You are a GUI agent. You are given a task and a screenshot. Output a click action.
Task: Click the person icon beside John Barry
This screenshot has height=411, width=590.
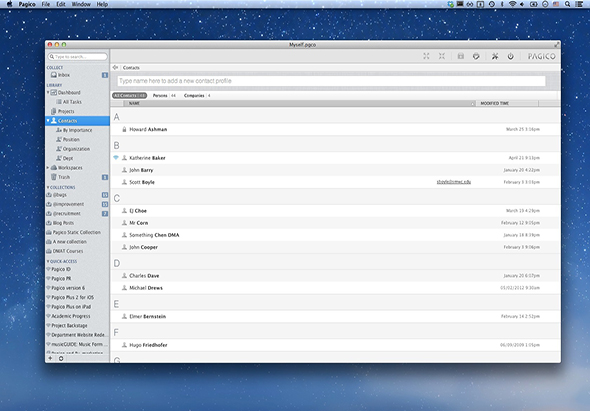click(124, 170)
